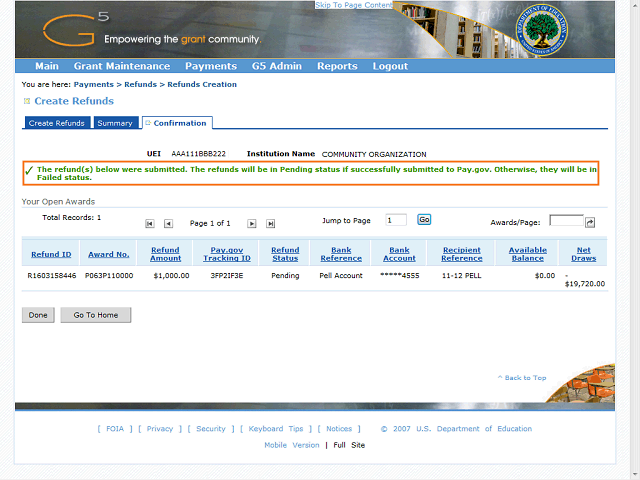This screenshot has height=480, width=640.
Task: Click Payments in the breadcrumb
Action: tap(93, 84)
